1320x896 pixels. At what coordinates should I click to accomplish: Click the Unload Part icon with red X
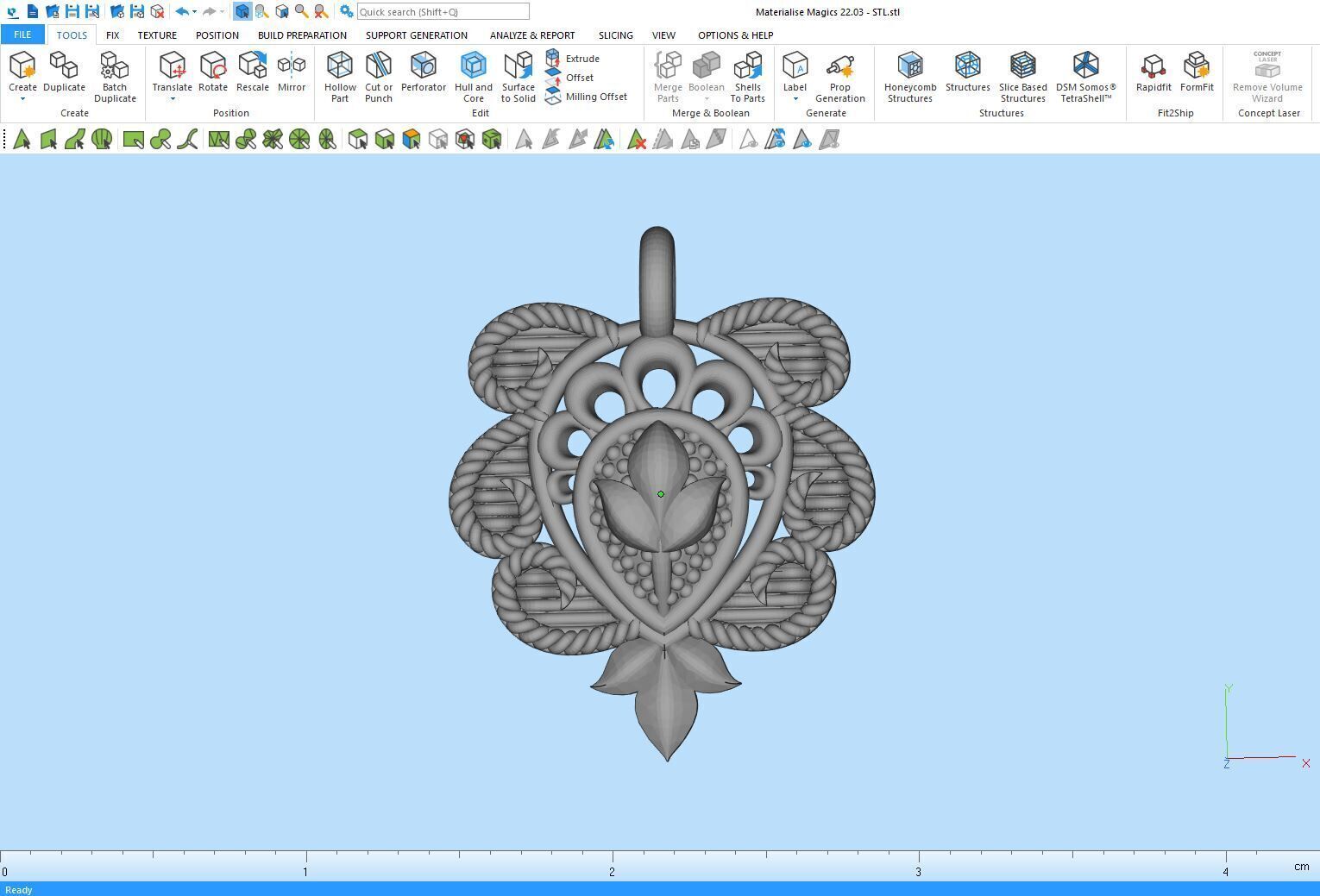click(x=157, y=11)
